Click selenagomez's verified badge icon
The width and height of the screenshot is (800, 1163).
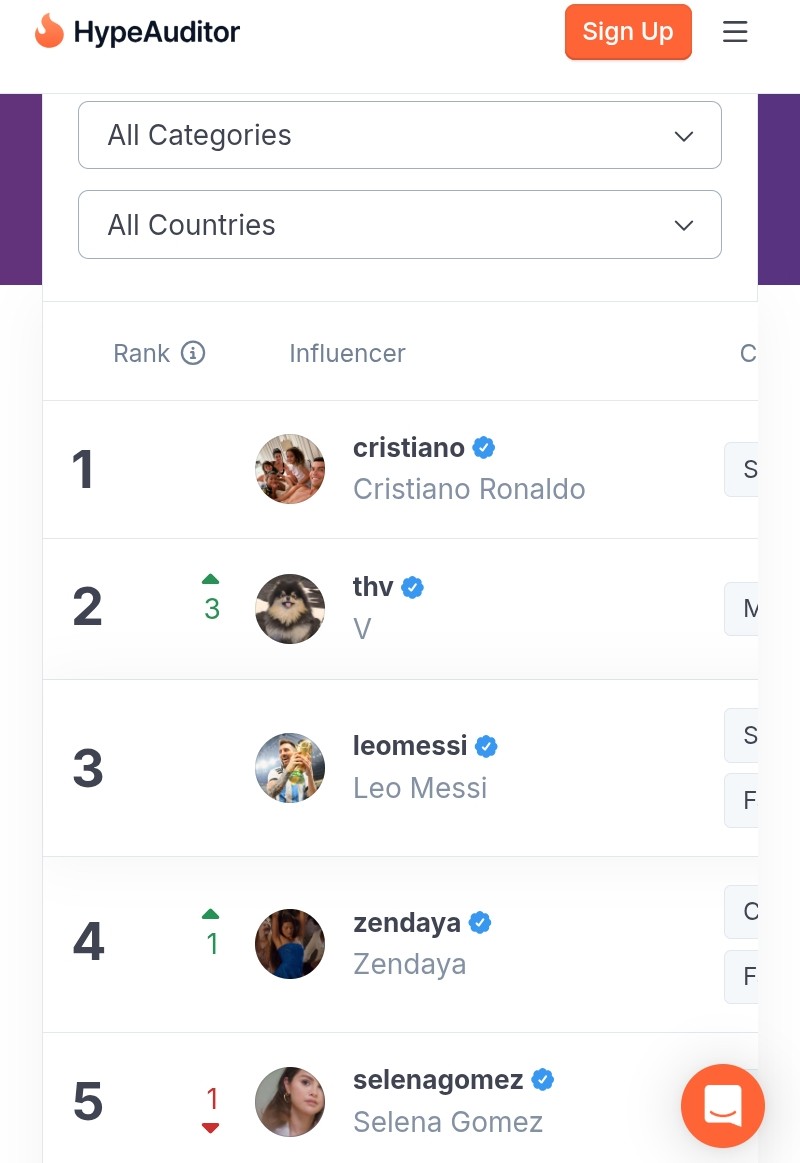[x=543, y=1080]
